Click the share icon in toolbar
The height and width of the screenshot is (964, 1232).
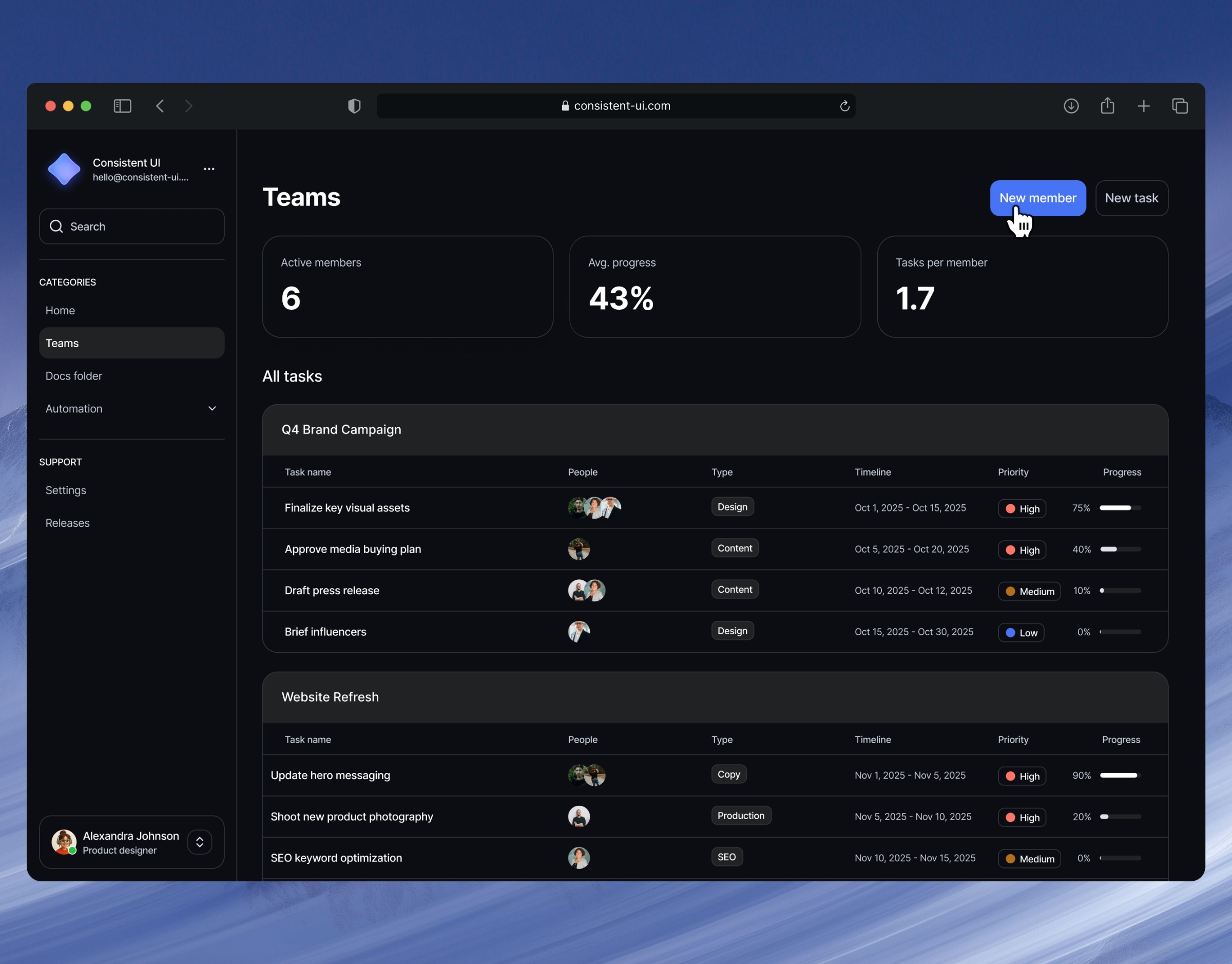coord(1107,106)
